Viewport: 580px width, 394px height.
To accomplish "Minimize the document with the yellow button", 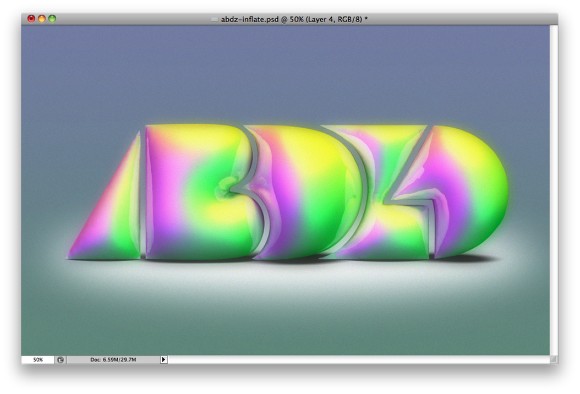I will coord(42,18).
